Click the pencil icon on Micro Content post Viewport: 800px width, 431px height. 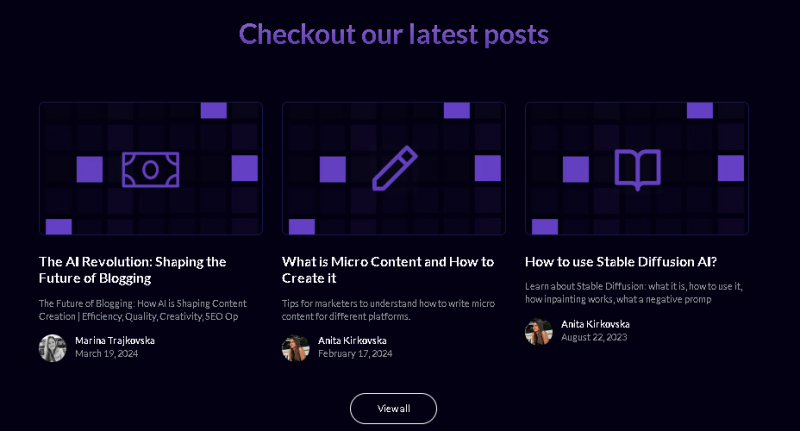[x=394, y=169]
